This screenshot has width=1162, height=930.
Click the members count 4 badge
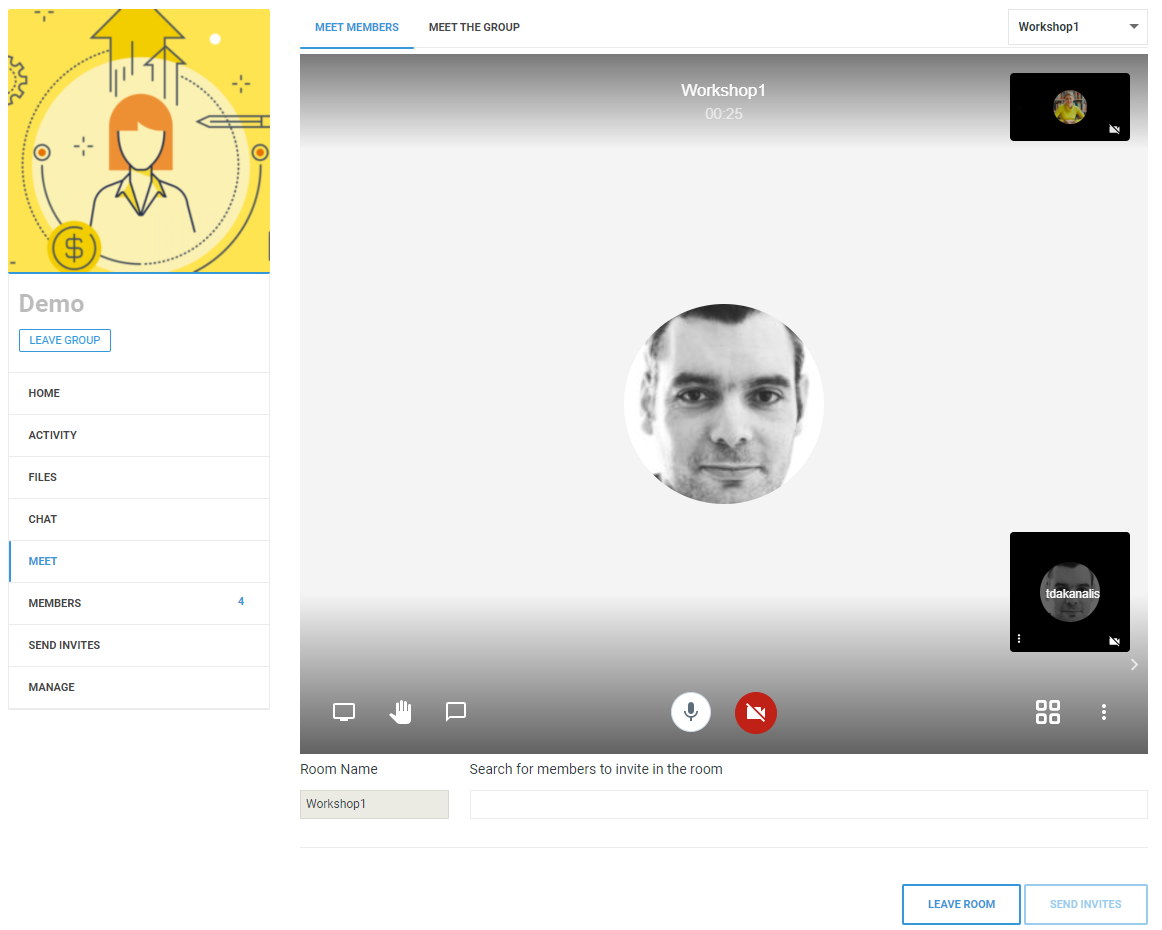point(241,601)
